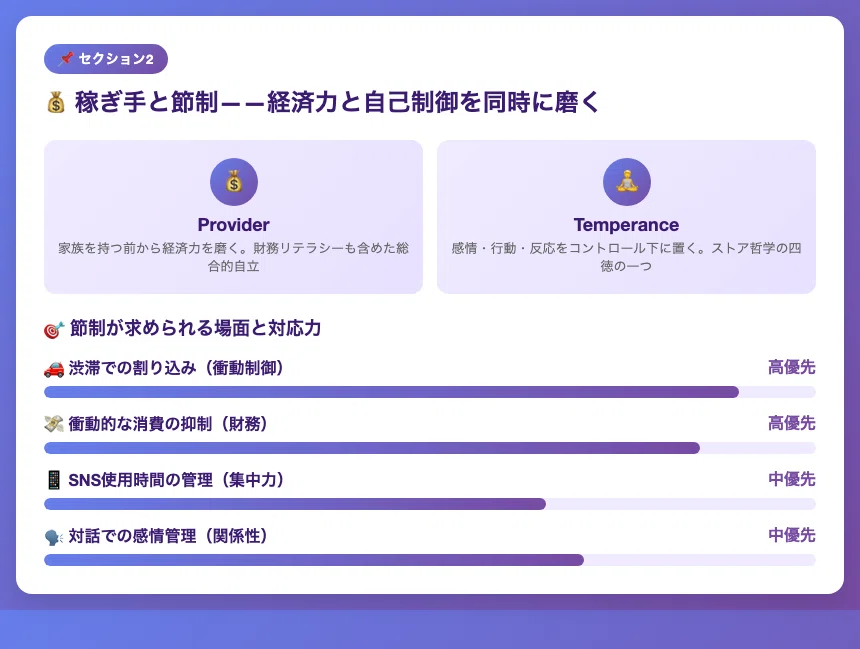Click the red car emoji icon
Image resolution: width=860 pixels, height=649 pixels.
pos(54,369)
